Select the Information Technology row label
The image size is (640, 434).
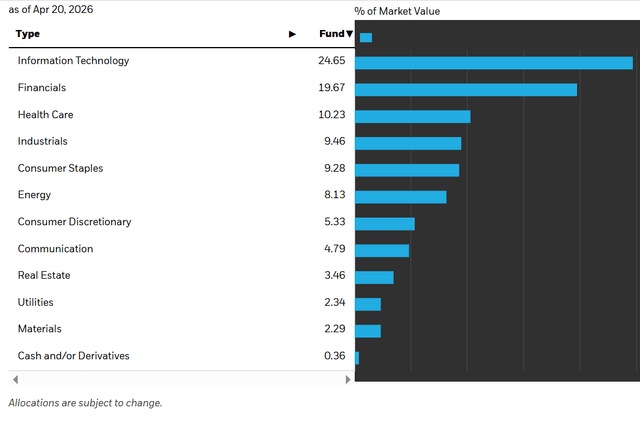click(x=73, y=61)
